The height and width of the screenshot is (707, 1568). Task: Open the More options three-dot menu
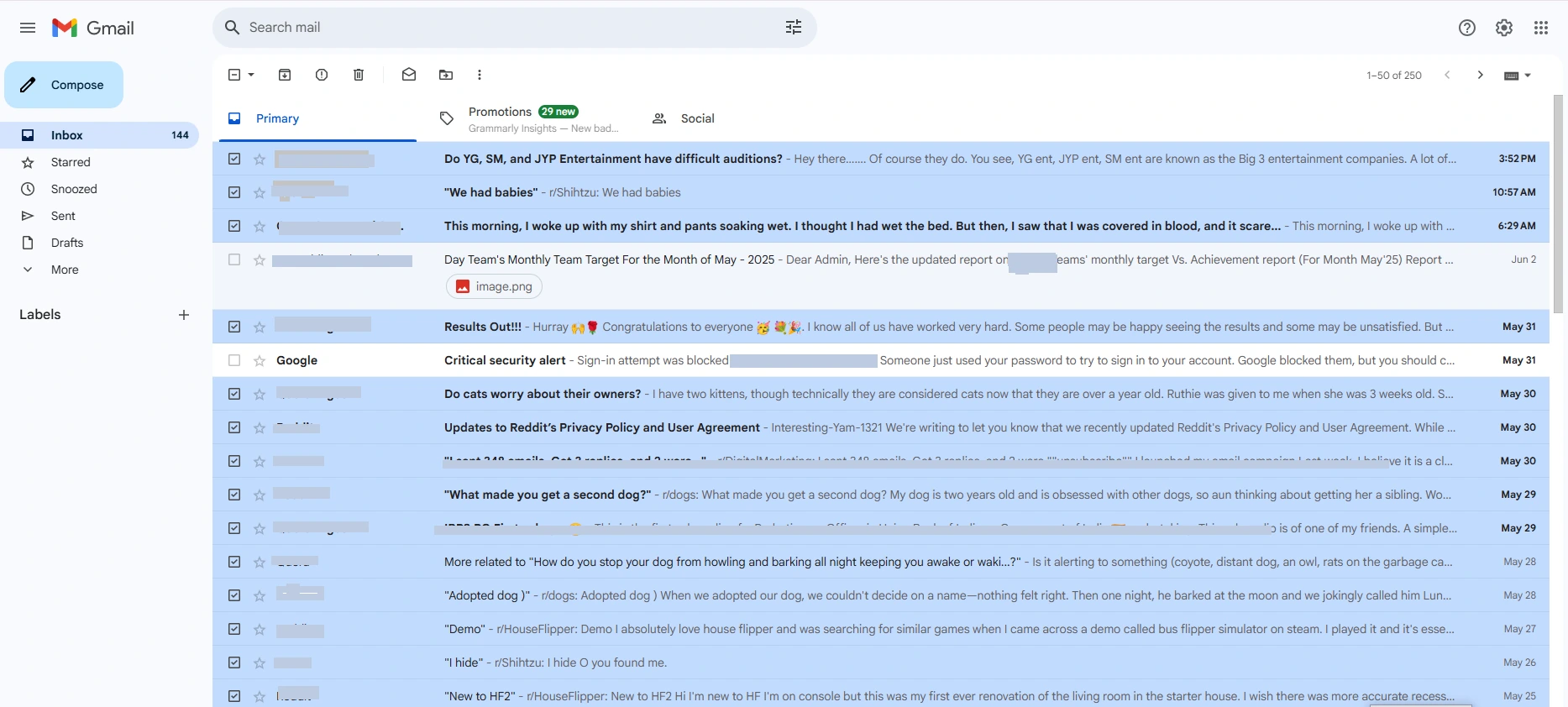[480, 75]
